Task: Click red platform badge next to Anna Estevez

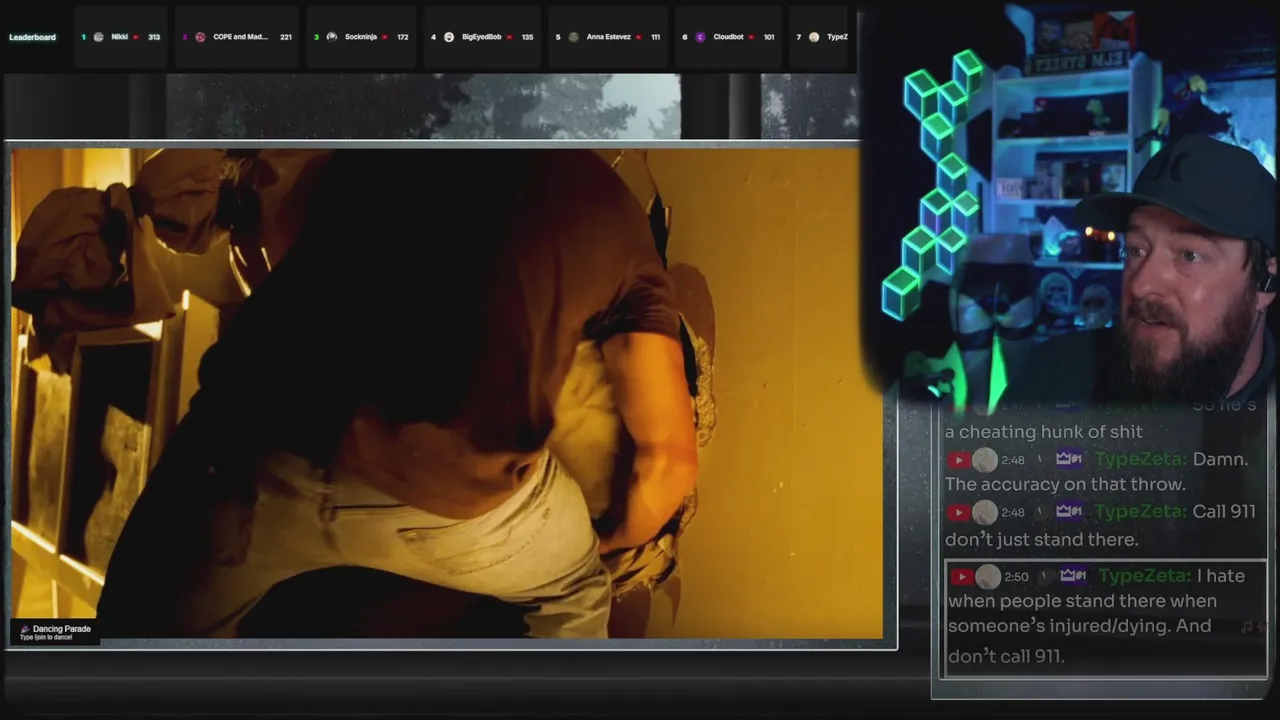Action: 638,37
